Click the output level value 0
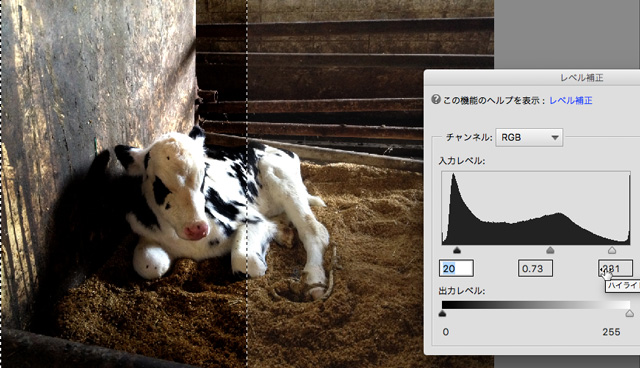This screenshot has width=640, height=368. click(446, 332)
